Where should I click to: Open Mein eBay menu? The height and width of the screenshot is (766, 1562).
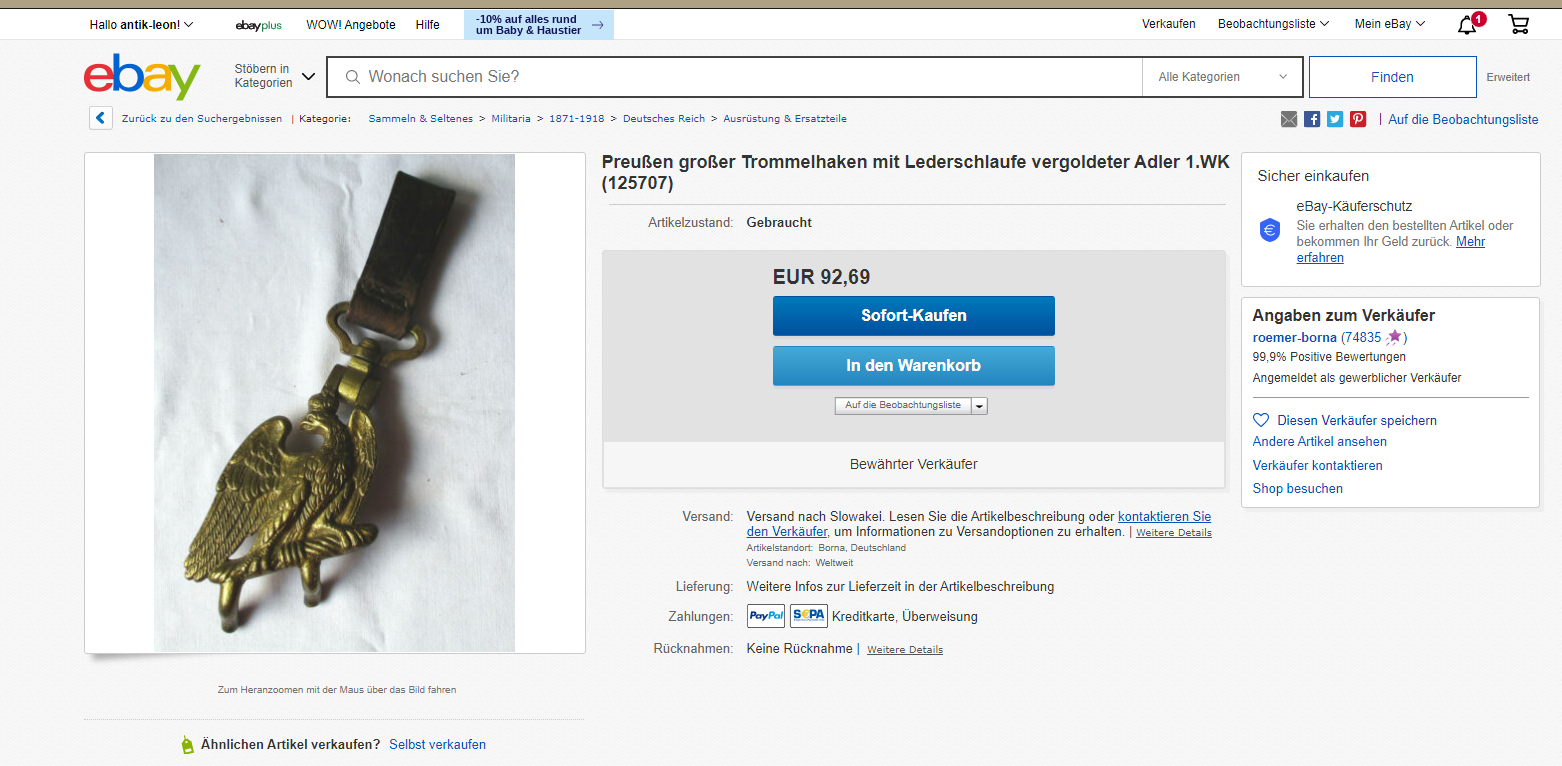1390,24
